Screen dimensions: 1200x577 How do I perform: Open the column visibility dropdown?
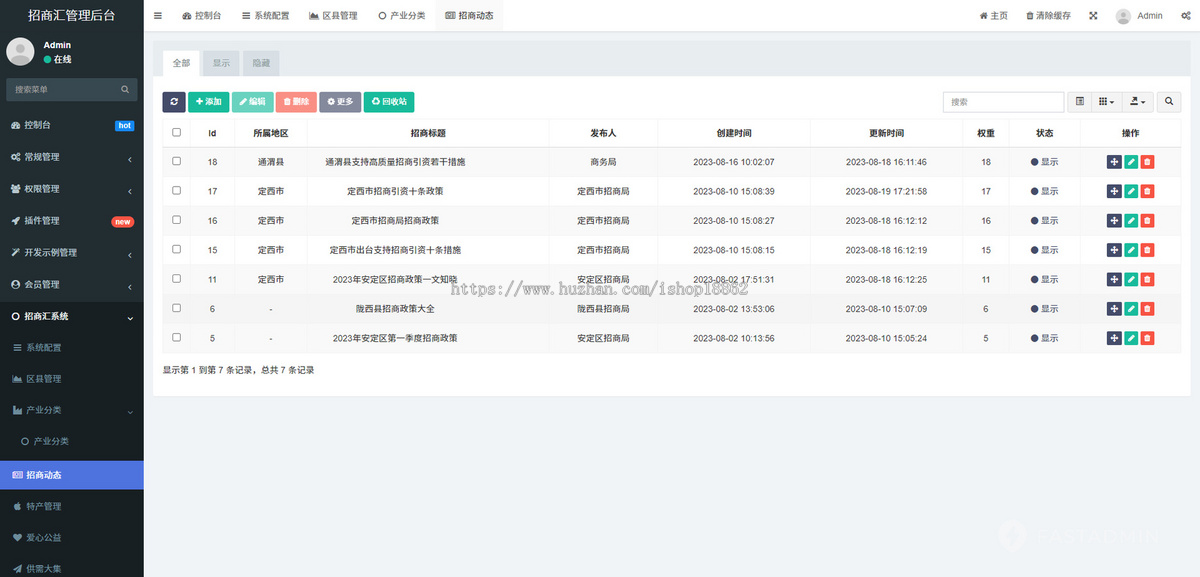click(1105, 101)
